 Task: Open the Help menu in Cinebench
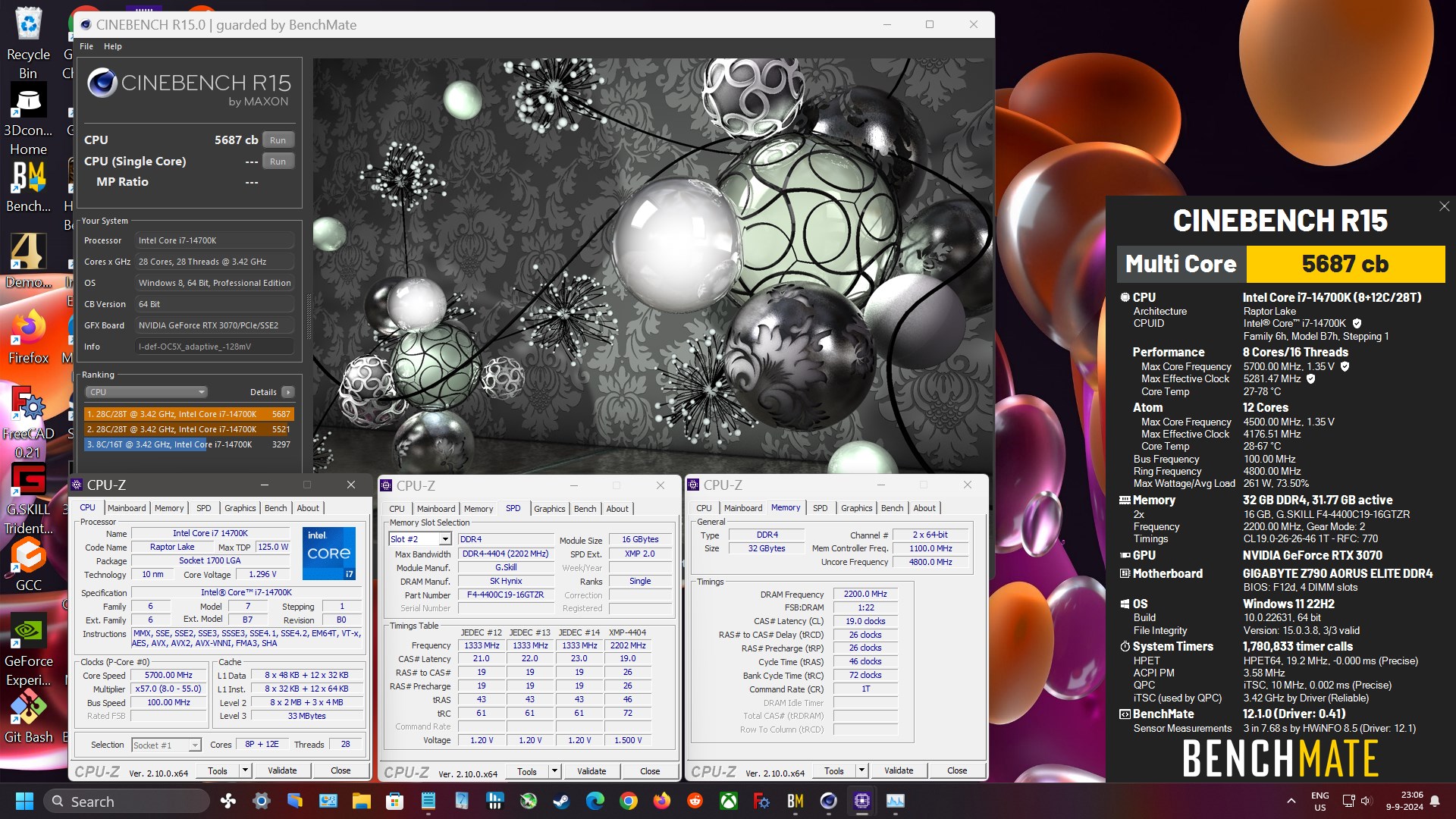click(x=112, y=46)
